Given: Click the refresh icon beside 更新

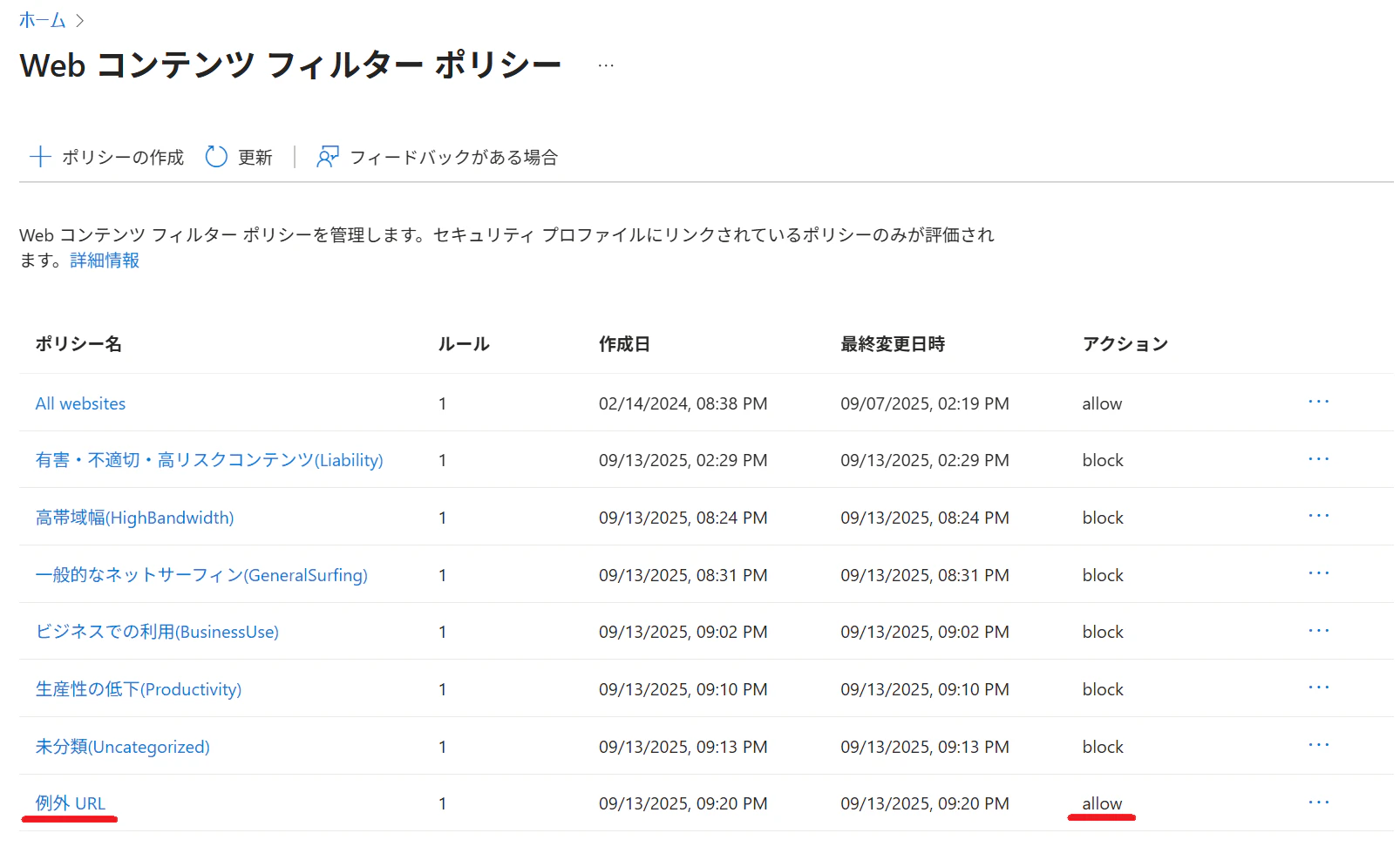Looking at the screenshot, I should coord(216,157).
